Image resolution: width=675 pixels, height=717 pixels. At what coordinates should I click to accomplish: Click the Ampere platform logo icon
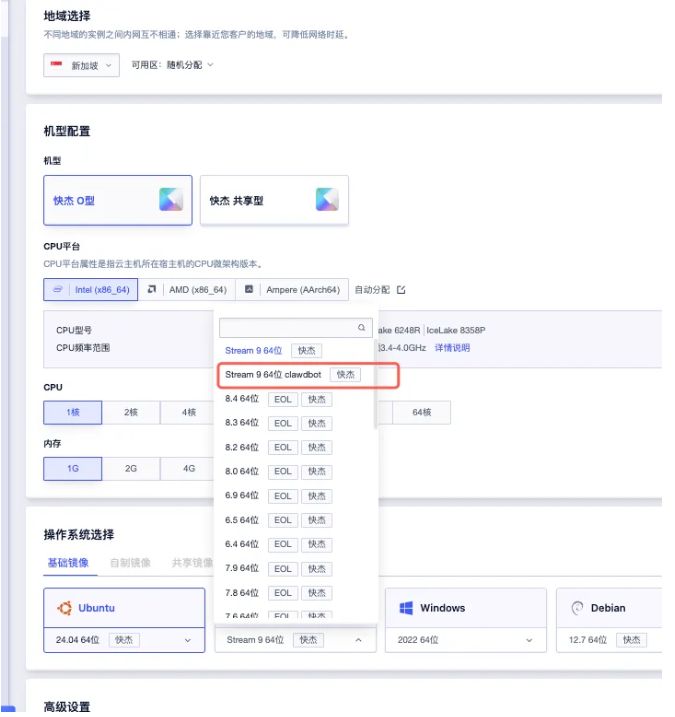(x=249, y=289)
